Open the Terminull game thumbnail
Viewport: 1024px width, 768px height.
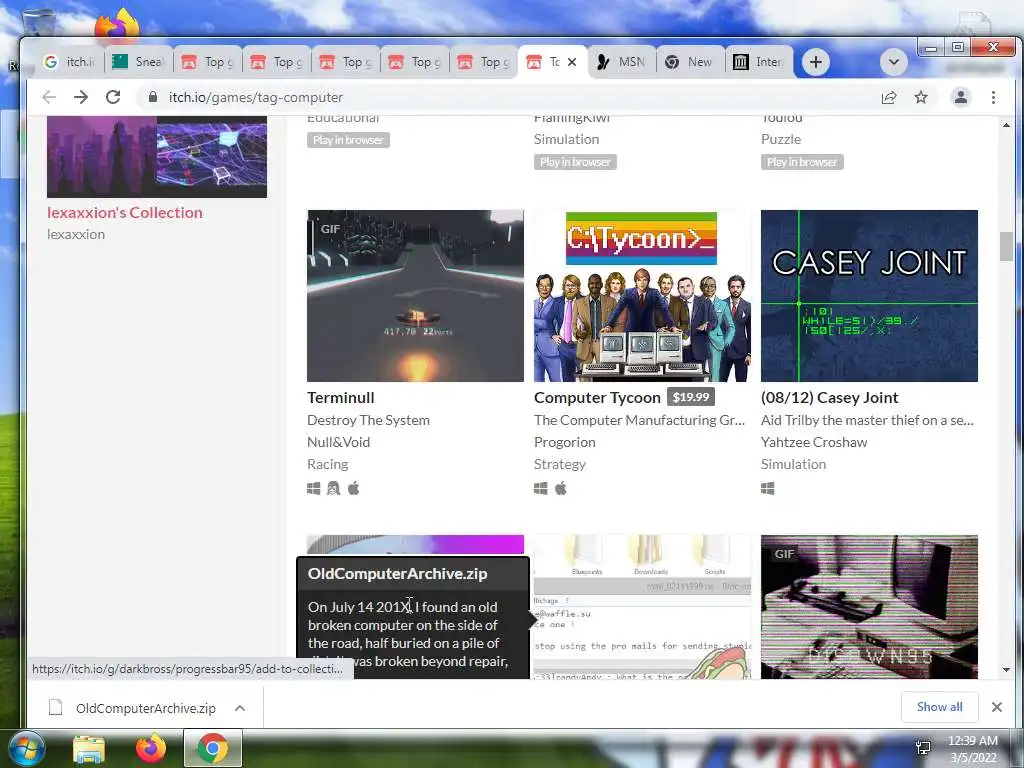(415, 296)
